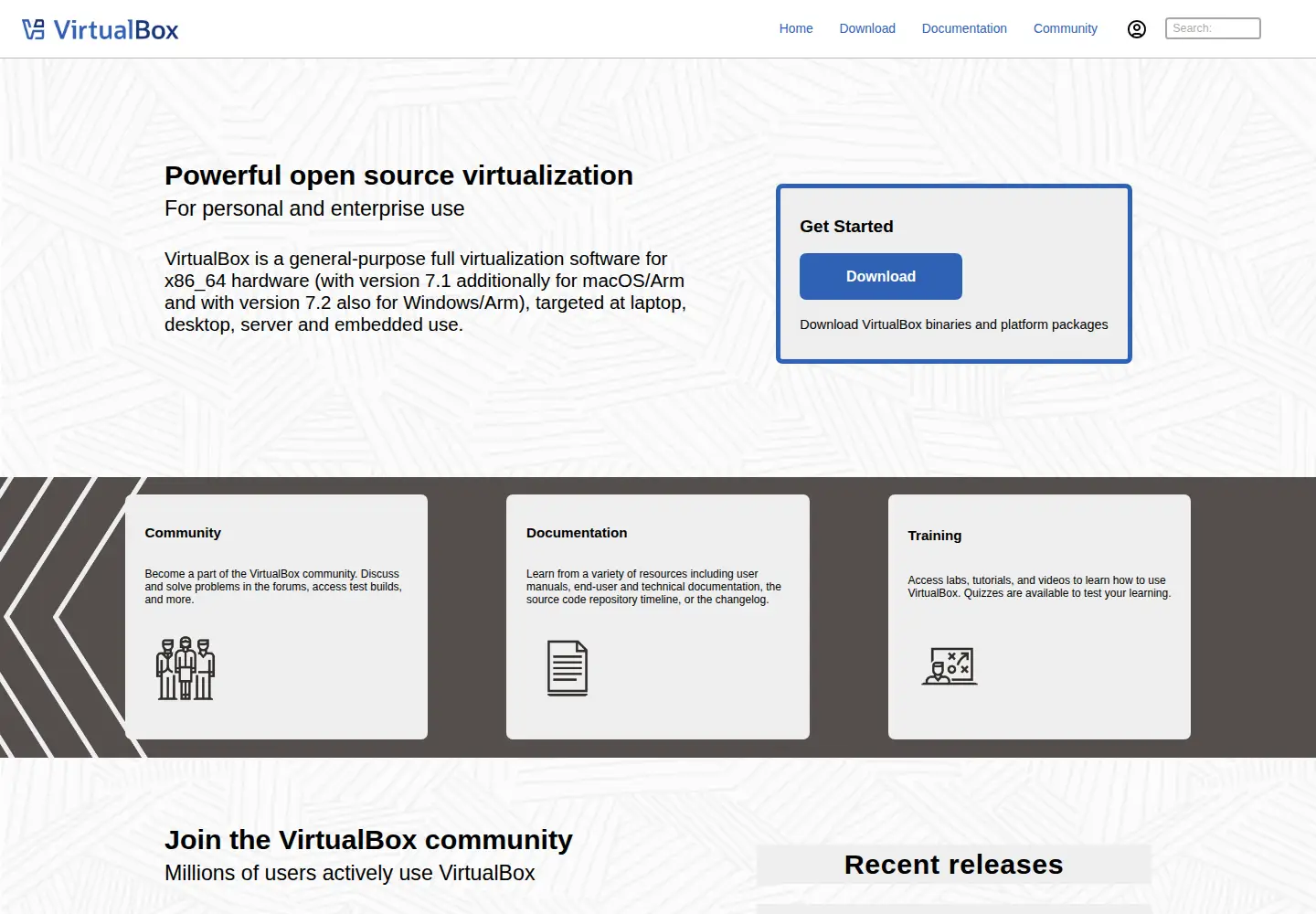1316x914 pixels.
Task: Focus the Search input field
Action: 1213,28
